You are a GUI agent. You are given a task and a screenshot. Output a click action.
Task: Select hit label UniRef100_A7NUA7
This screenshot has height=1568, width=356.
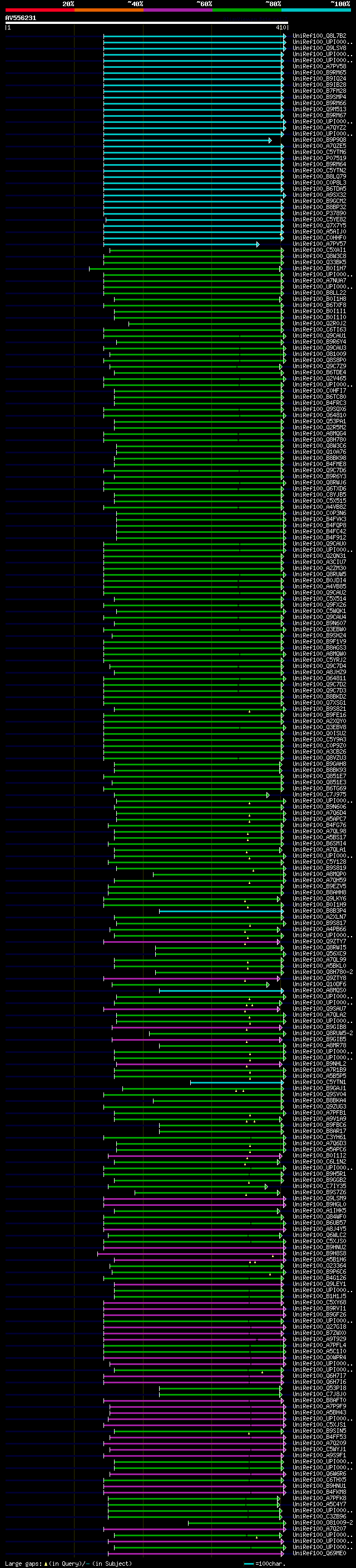(x=319, y=280)
